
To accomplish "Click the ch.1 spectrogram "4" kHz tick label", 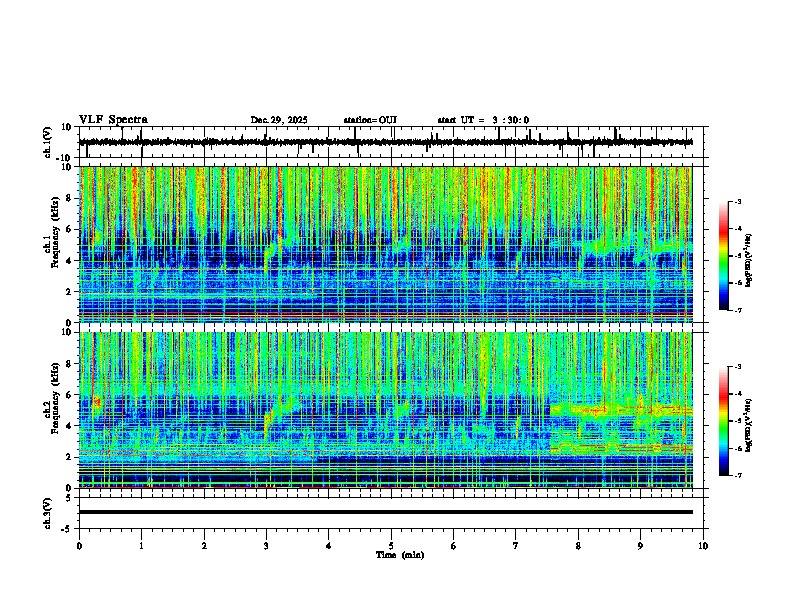I will pos(70,261).
